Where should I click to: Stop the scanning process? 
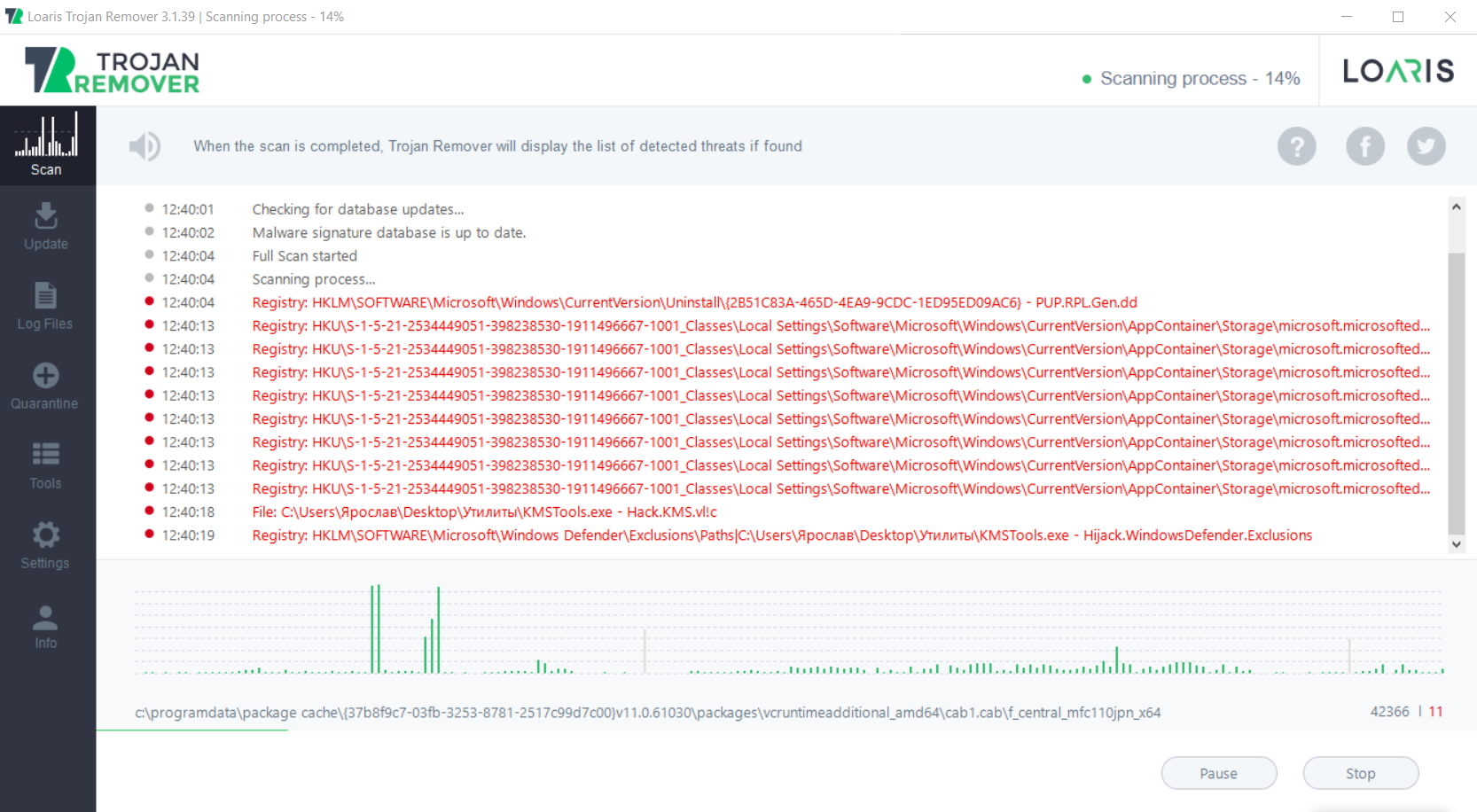1361,773
